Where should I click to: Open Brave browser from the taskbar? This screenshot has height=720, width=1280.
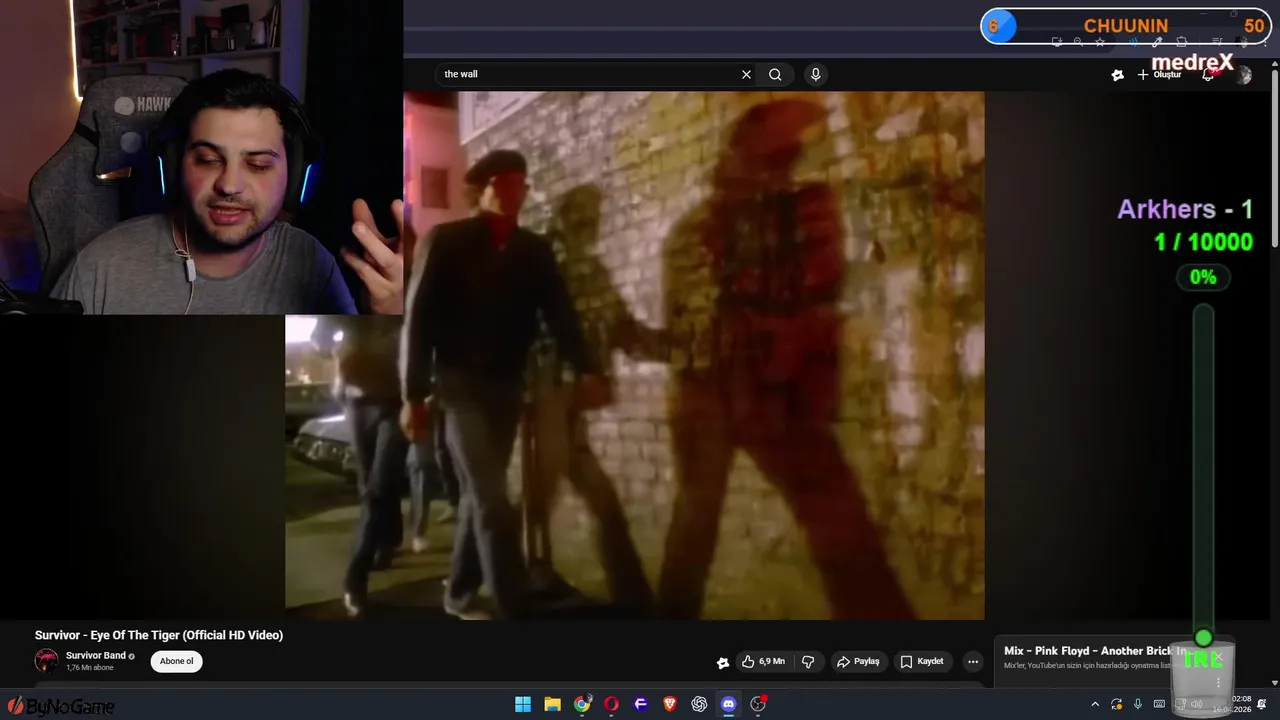[670, 704]
